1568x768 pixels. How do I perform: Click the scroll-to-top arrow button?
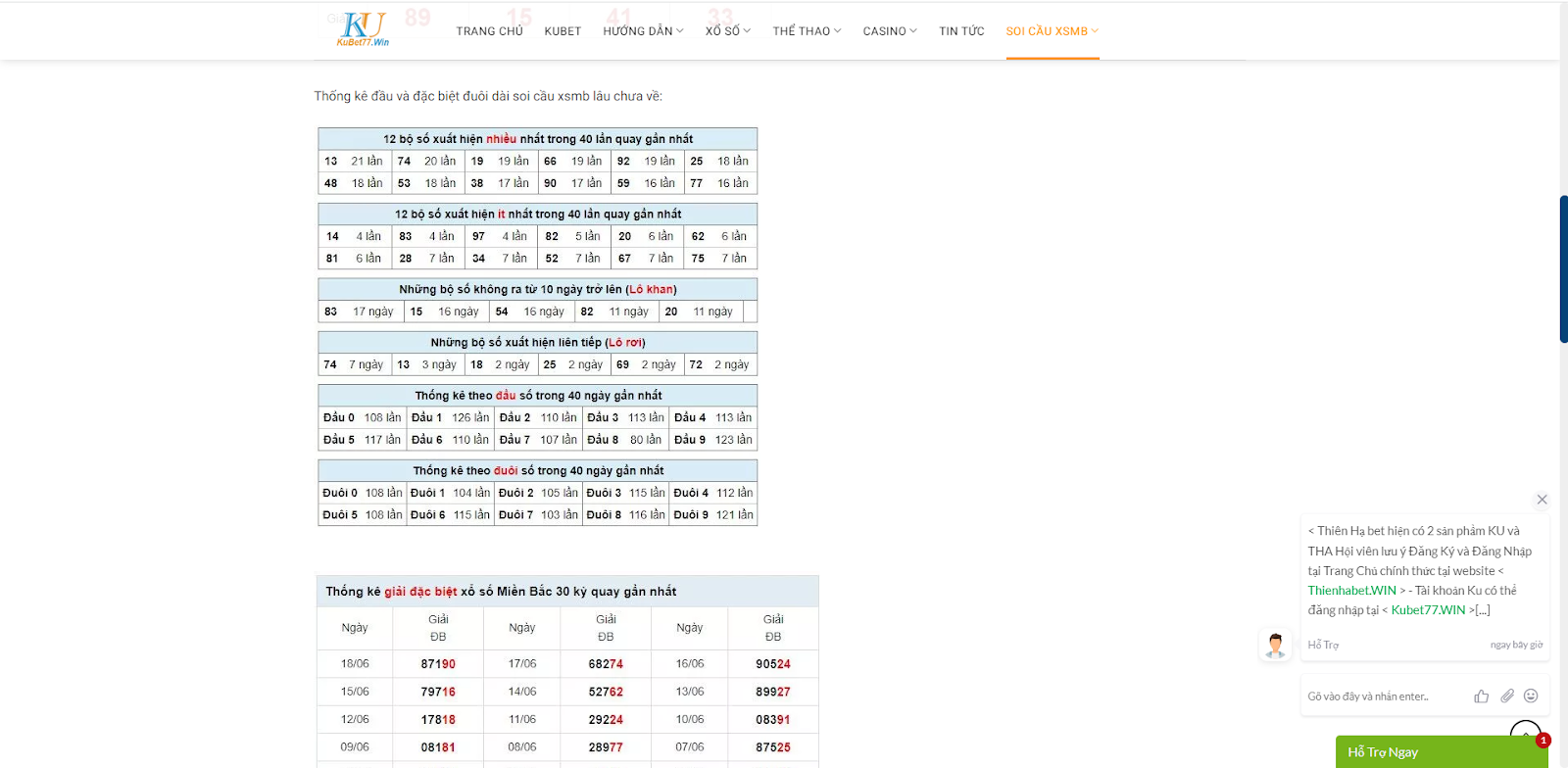(x=1526, y=730)
